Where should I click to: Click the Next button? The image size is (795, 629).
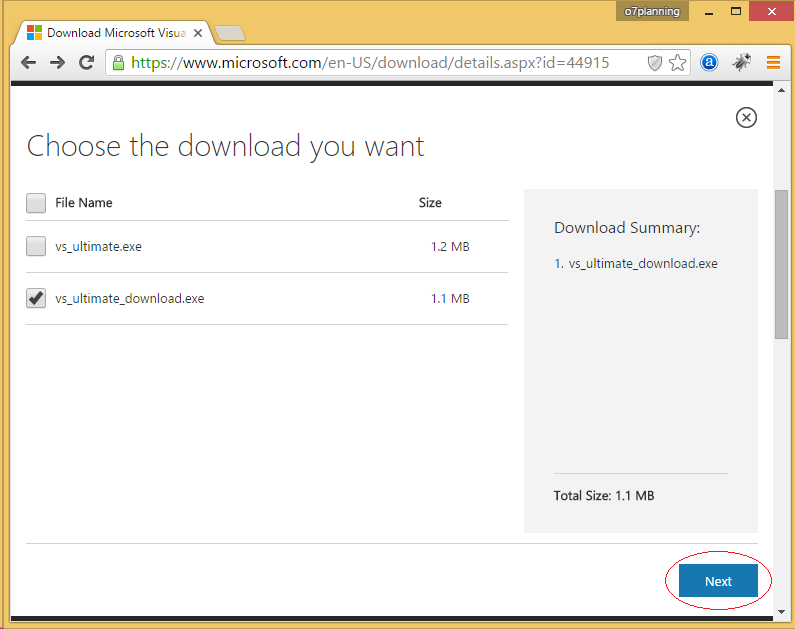click(x=718, y=581)
